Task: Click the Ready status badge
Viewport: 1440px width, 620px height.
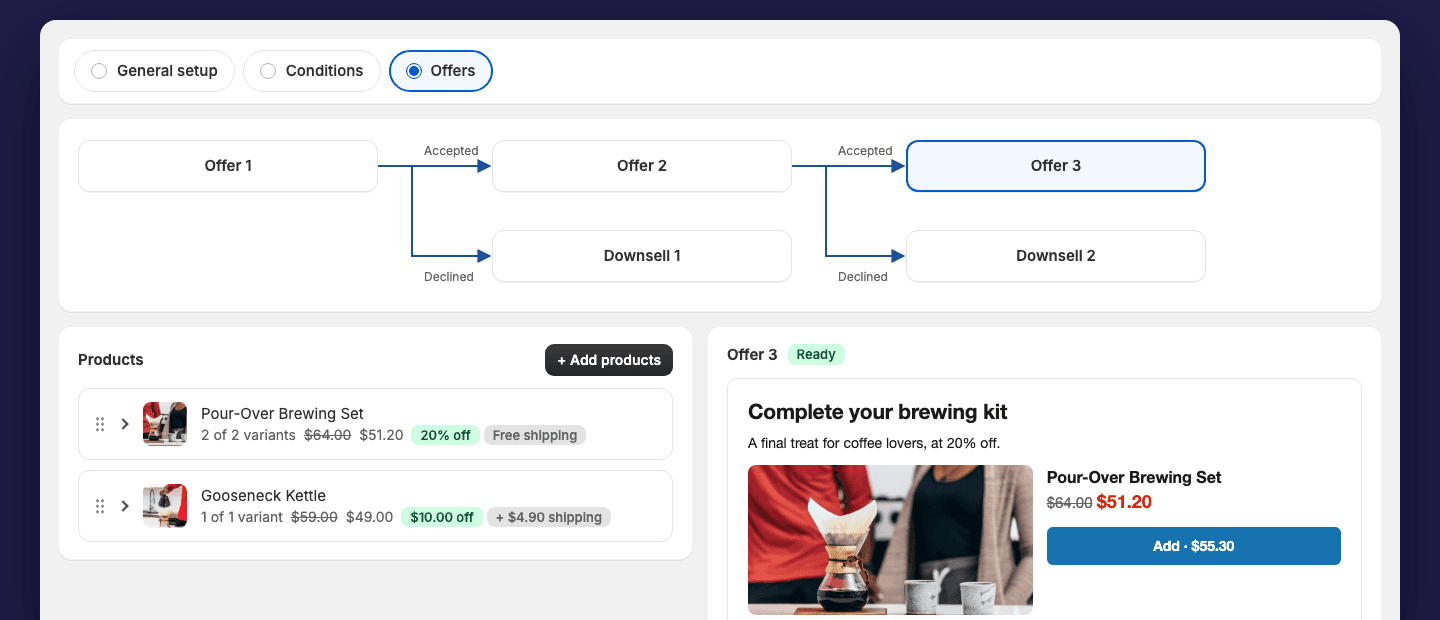Action: coord(816,354)
